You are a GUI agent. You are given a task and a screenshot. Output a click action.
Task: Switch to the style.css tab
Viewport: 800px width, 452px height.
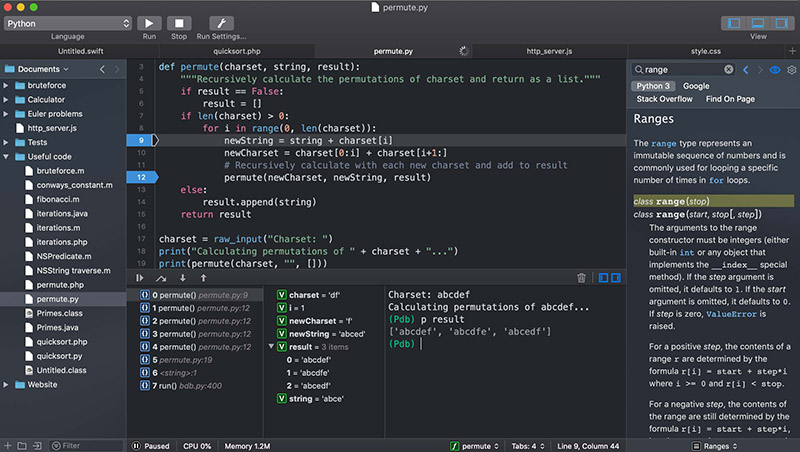tap(706, 51)
